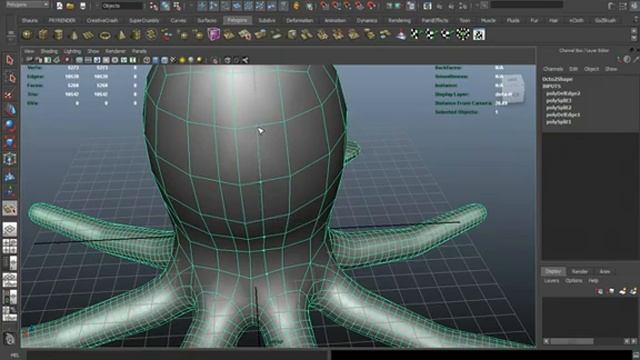Create a polygon torus from the shelf
The width and height of the screenshot is (640, 360).
click(105, 36)
